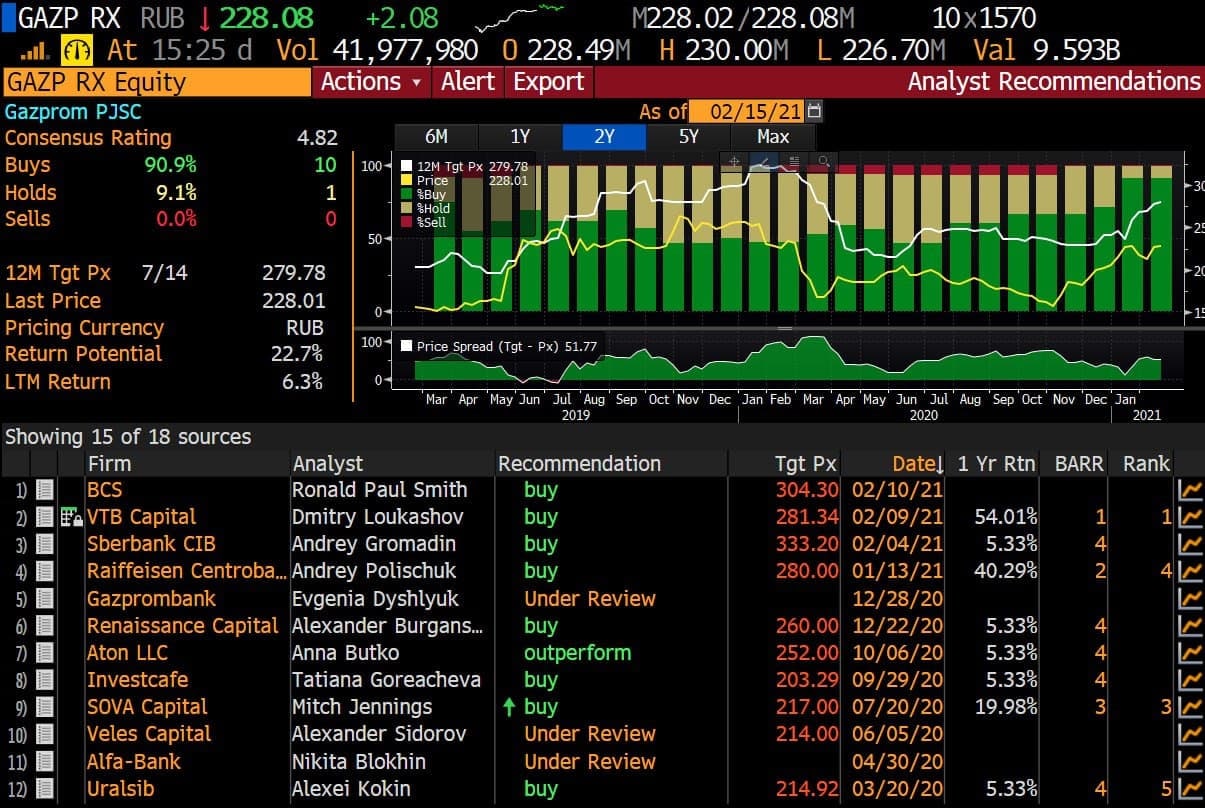The image size is (1205, 808).
Task: Open the calendar picker next to As of date
Action: click(814, 111)
